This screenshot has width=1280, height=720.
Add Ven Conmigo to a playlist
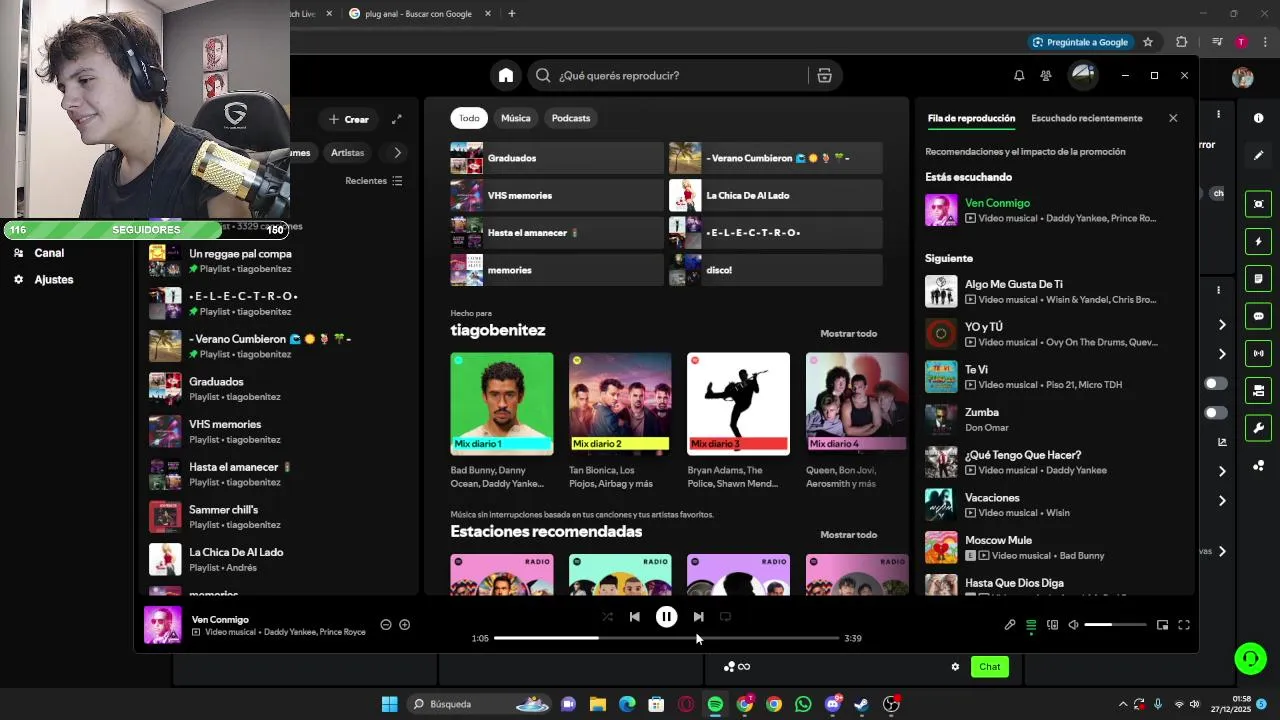click(404, 625)
